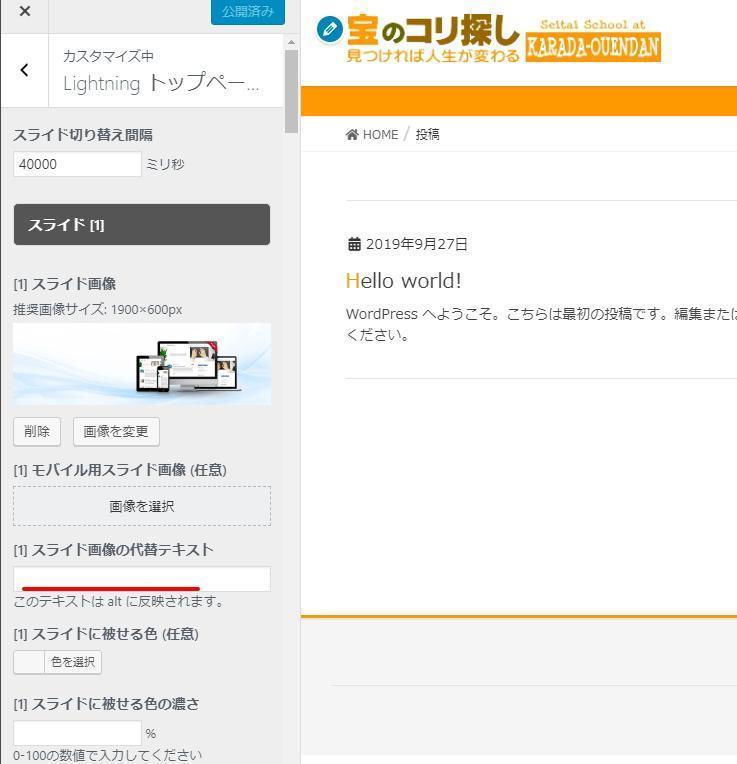The image size is (737, 764).
Task: Click the slide interval field showing 40000
Action: point(77,164)
